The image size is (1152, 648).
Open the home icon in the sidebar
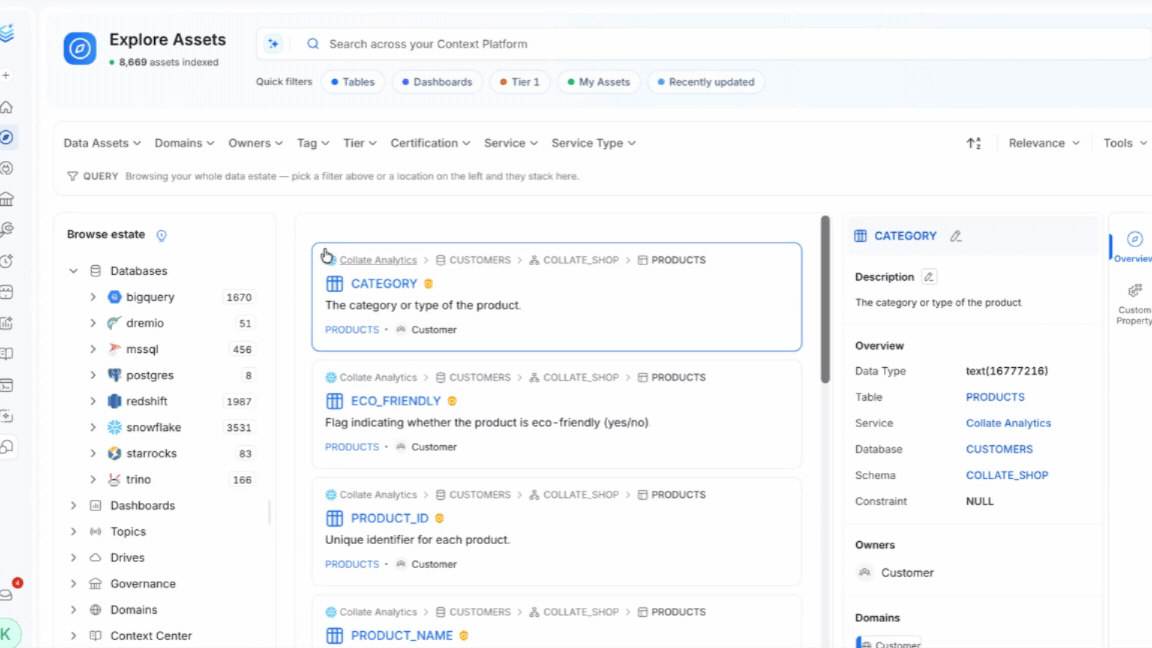[7, 107]
